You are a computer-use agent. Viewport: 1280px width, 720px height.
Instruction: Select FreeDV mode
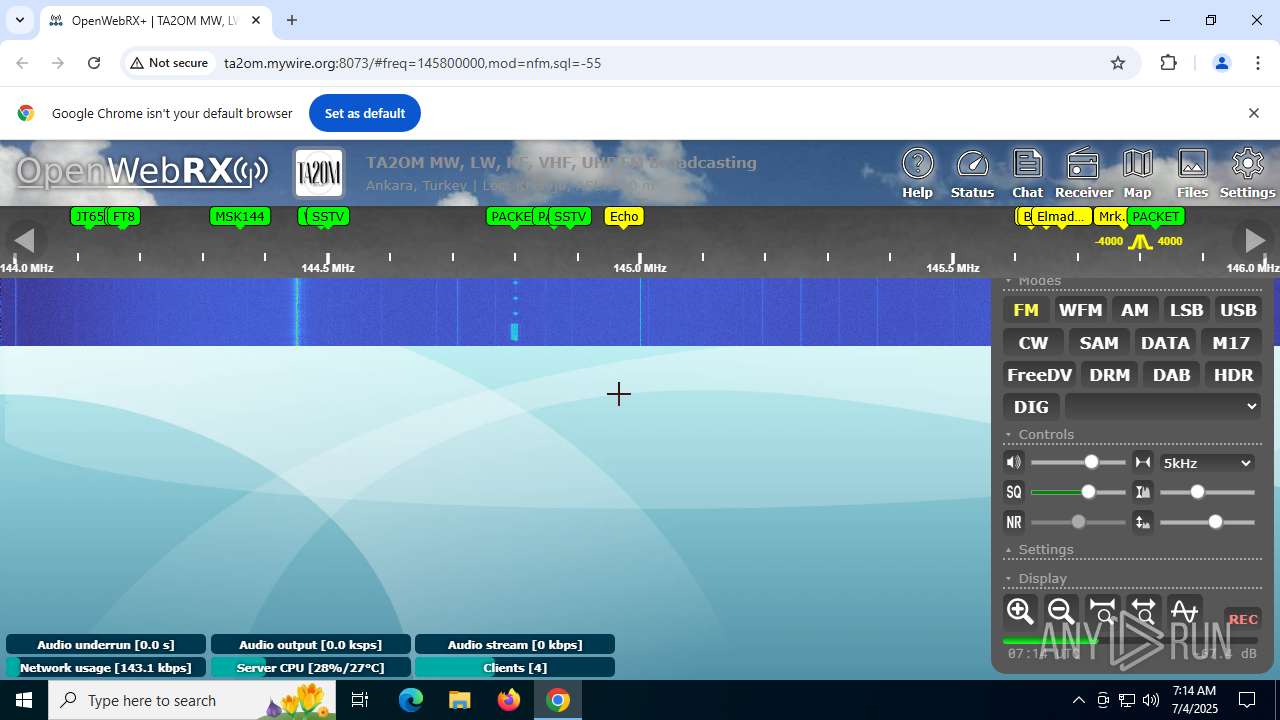point(1039,375)
